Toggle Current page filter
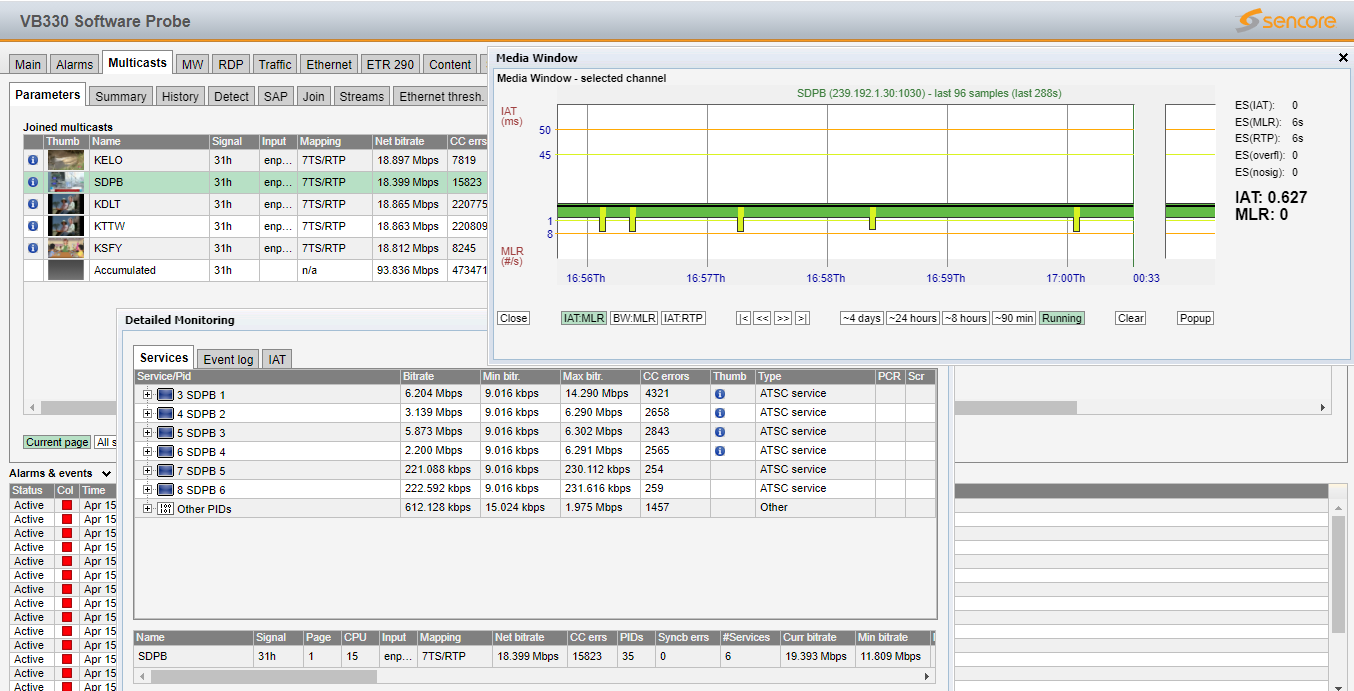The height and width of the screenshot is (691, 1354). tap(57, 442)
